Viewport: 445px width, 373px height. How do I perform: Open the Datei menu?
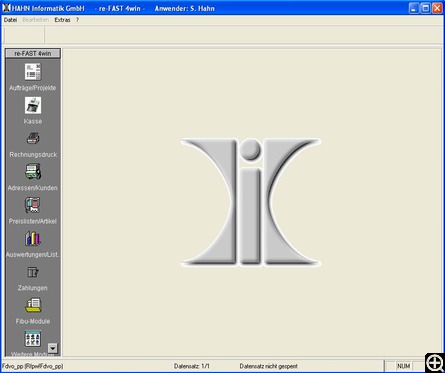(10, 20)
